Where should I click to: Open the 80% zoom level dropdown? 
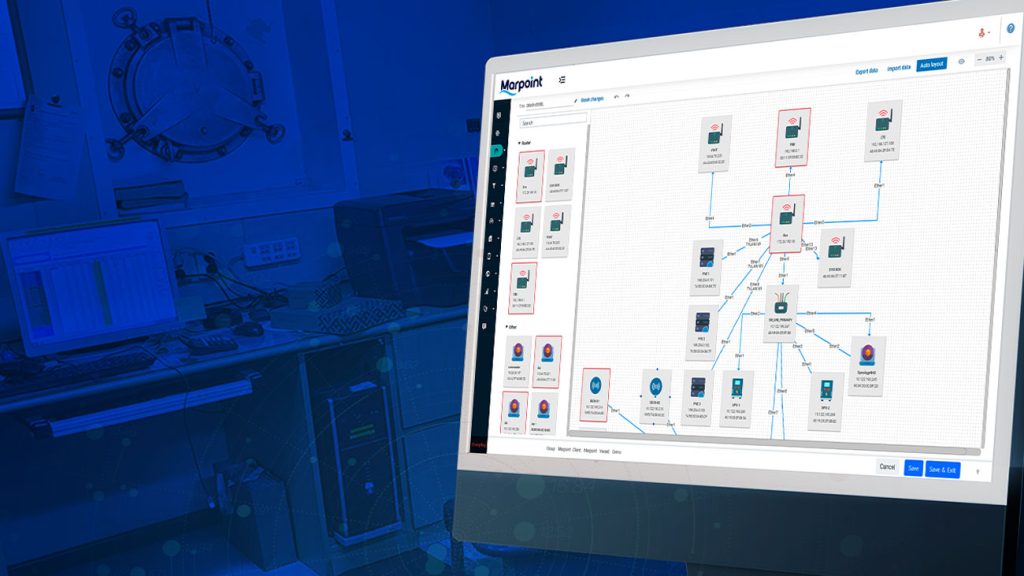coord(990,59)
